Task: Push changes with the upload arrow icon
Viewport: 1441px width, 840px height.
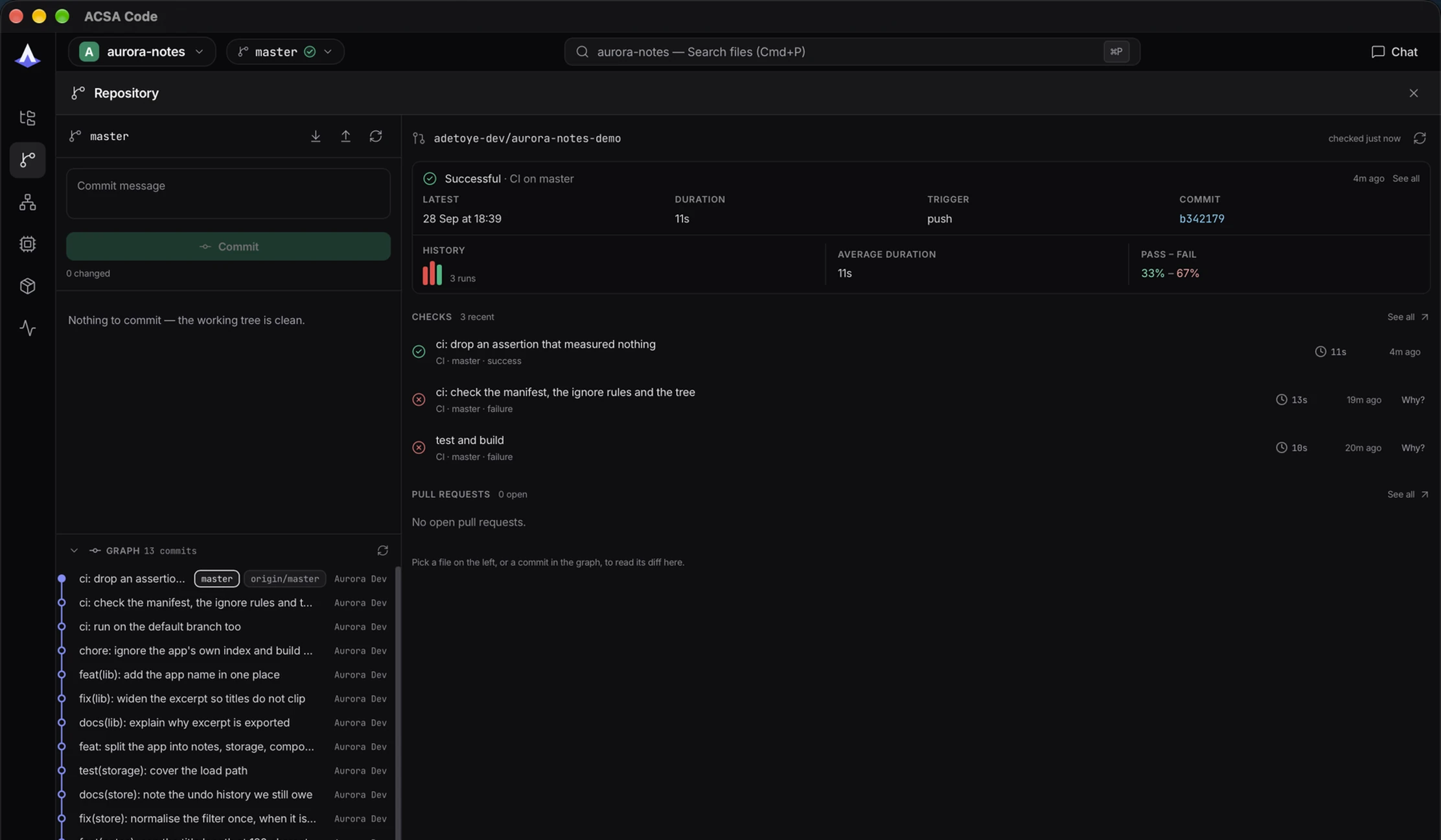Action: [345, 136]
